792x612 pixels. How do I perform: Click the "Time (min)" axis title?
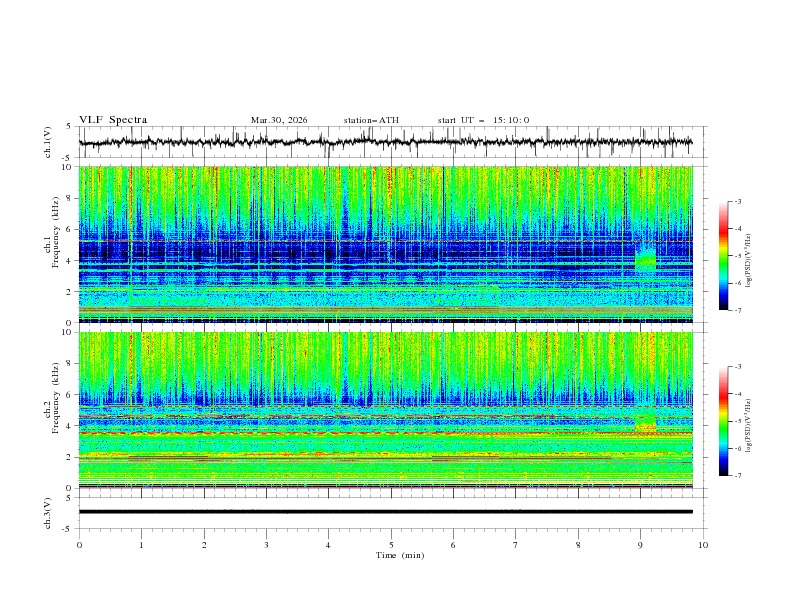point(400,555)
